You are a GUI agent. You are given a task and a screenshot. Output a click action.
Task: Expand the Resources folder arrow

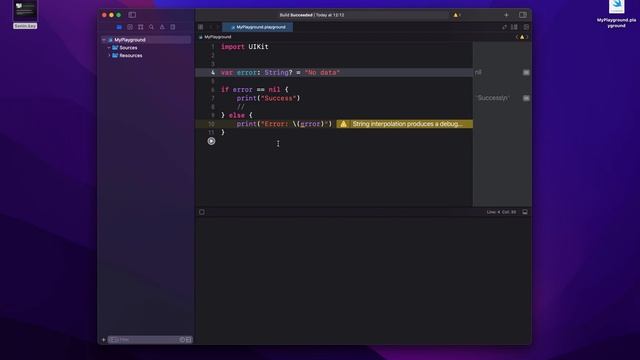109,56
